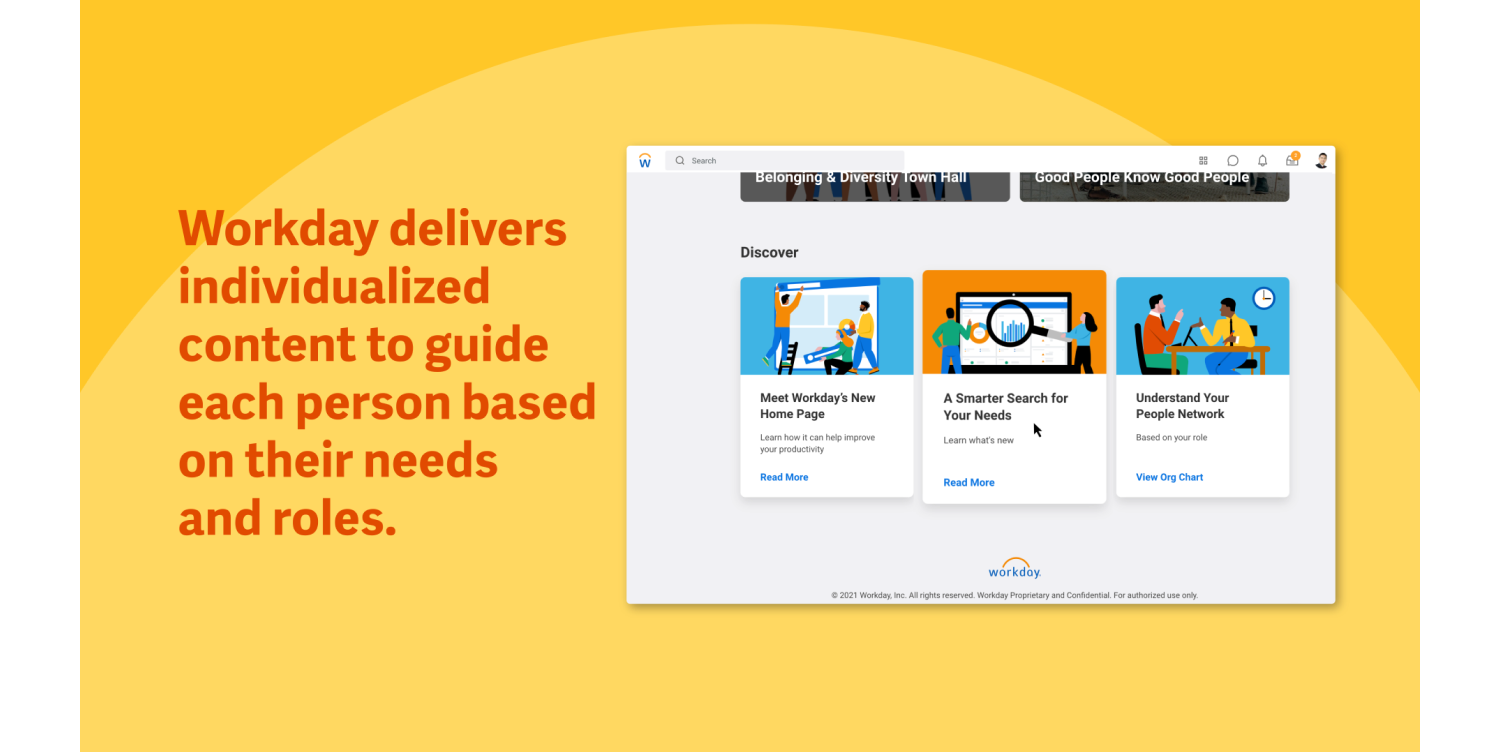Click the magnifier icon in Search bar

[680, 160]
